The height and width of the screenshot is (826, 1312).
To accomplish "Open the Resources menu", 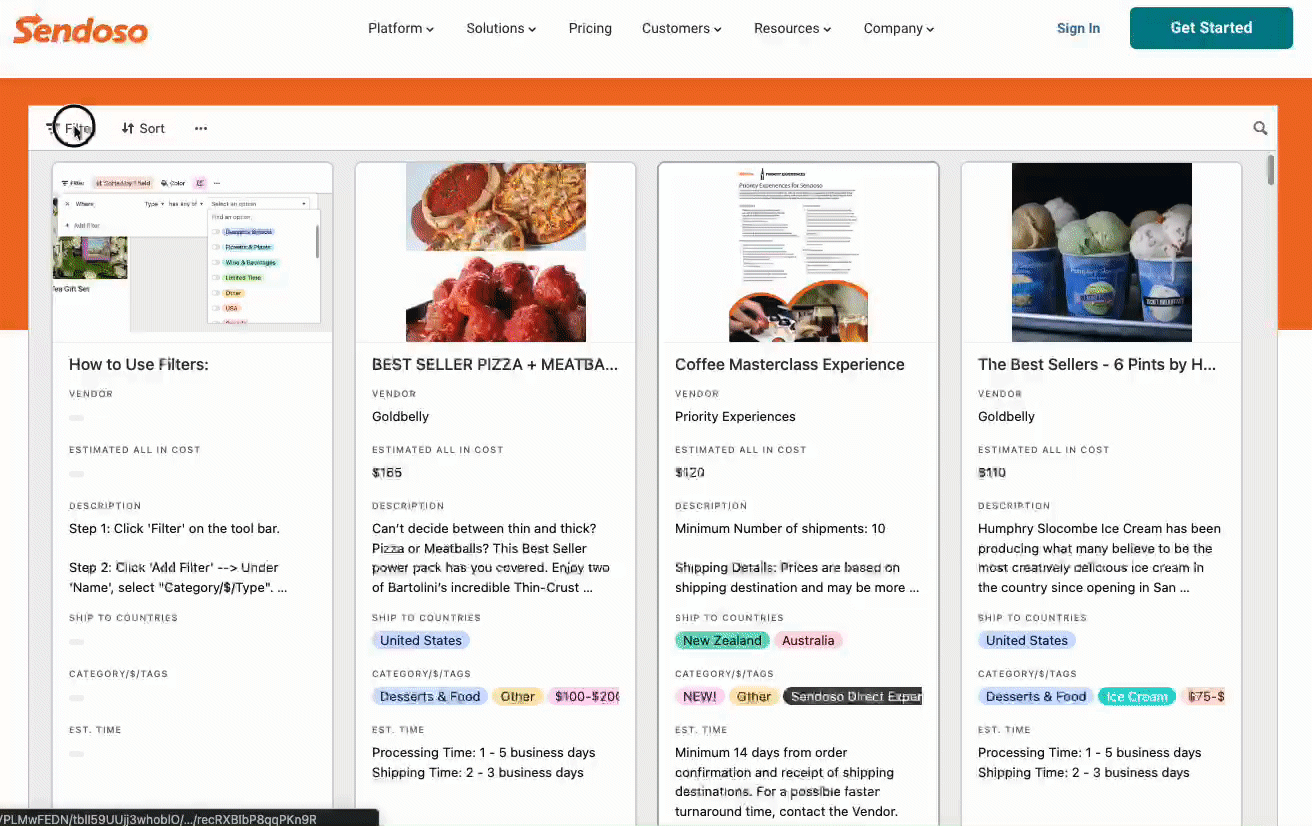I will click(792, 29).
